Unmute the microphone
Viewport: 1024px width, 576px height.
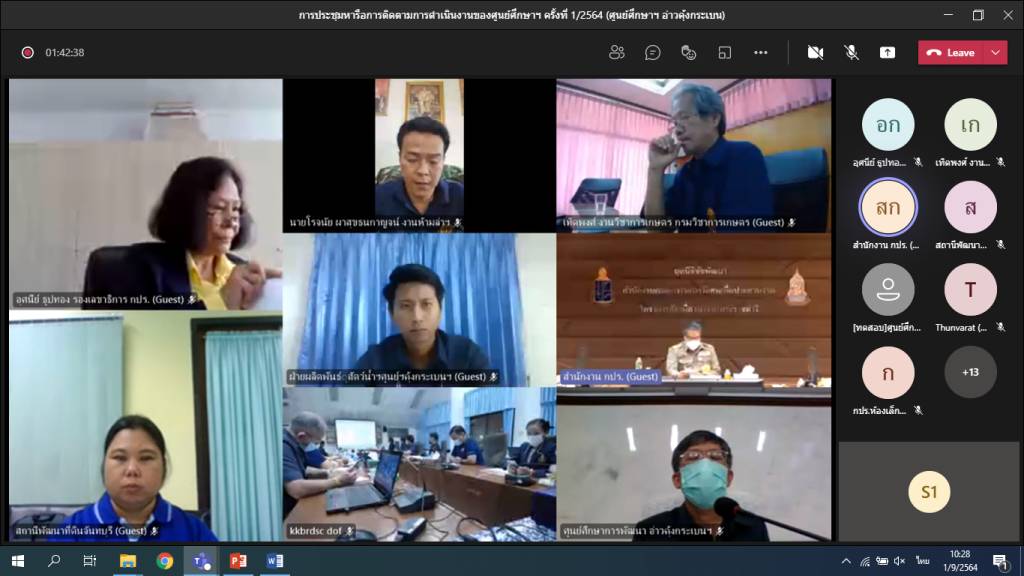point(851,52)
